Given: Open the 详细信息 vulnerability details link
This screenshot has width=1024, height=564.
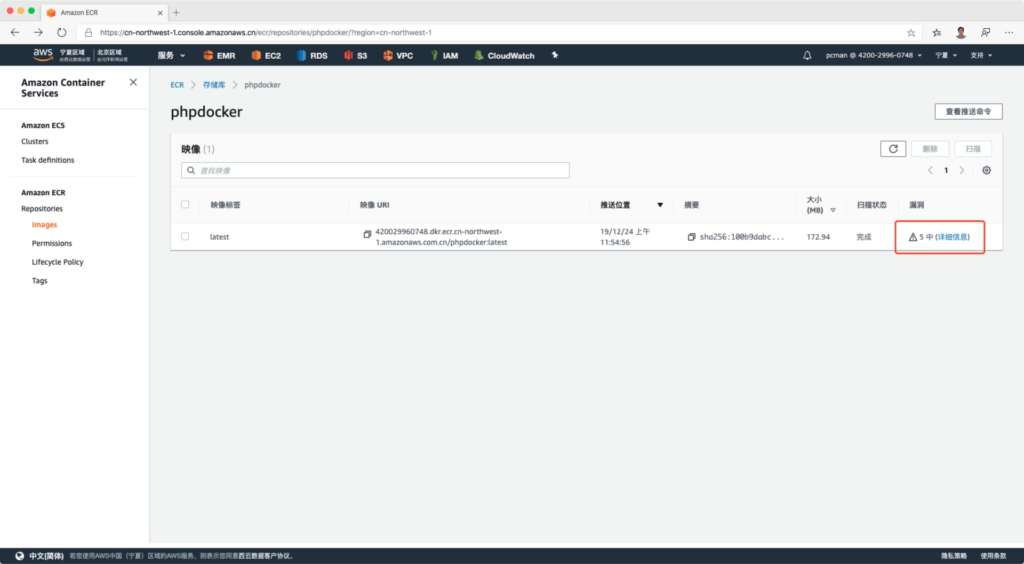Looking at the screenshot, I should click(952, 237).
